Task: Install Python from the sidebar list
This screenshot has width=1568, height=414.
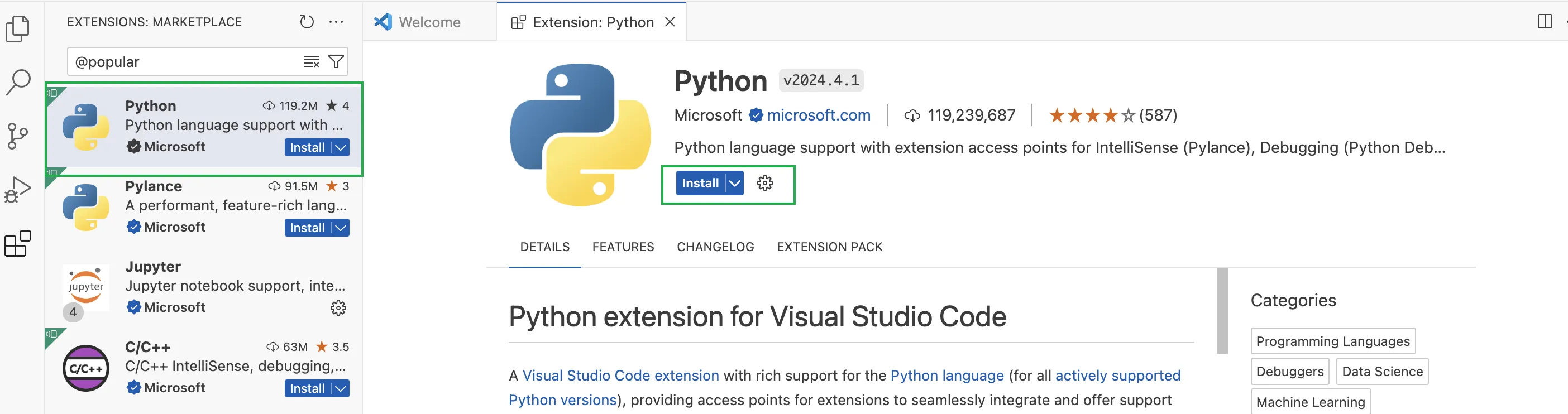Action: pyautogui.click(x=307, y=148)
